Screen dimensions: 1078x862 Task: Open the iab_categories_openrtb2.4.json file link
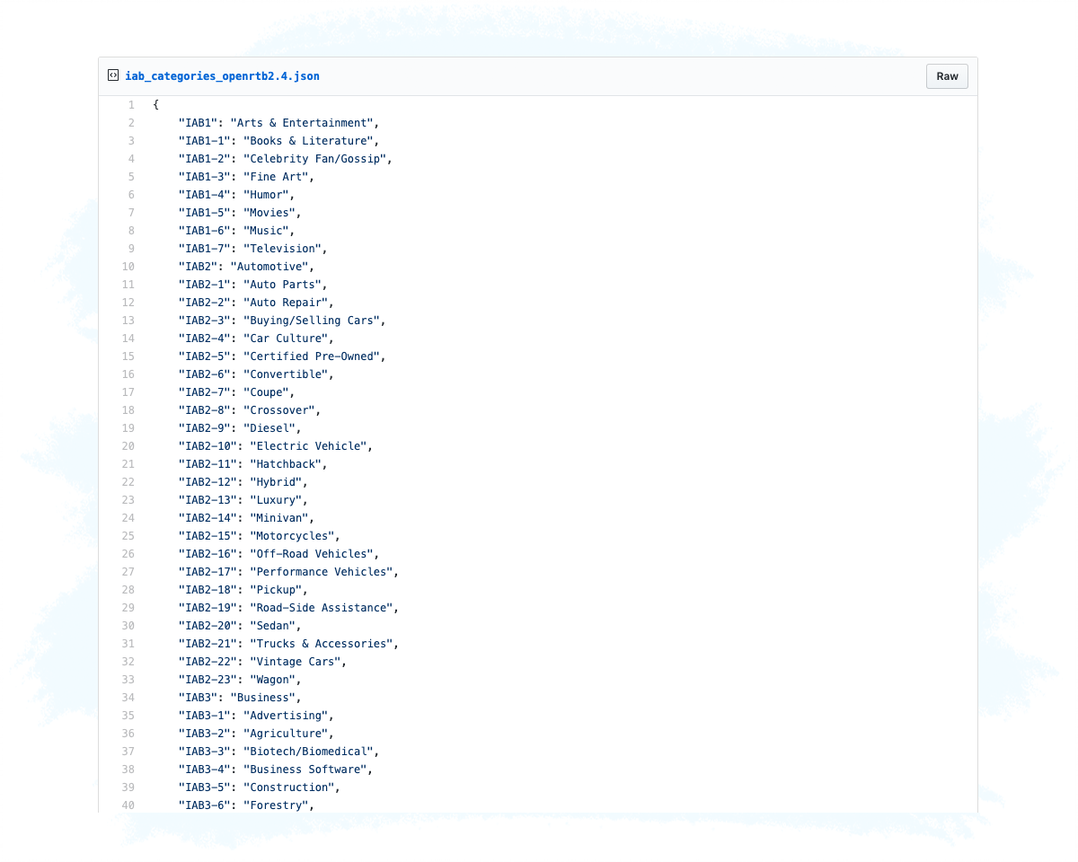pos(222,76)
